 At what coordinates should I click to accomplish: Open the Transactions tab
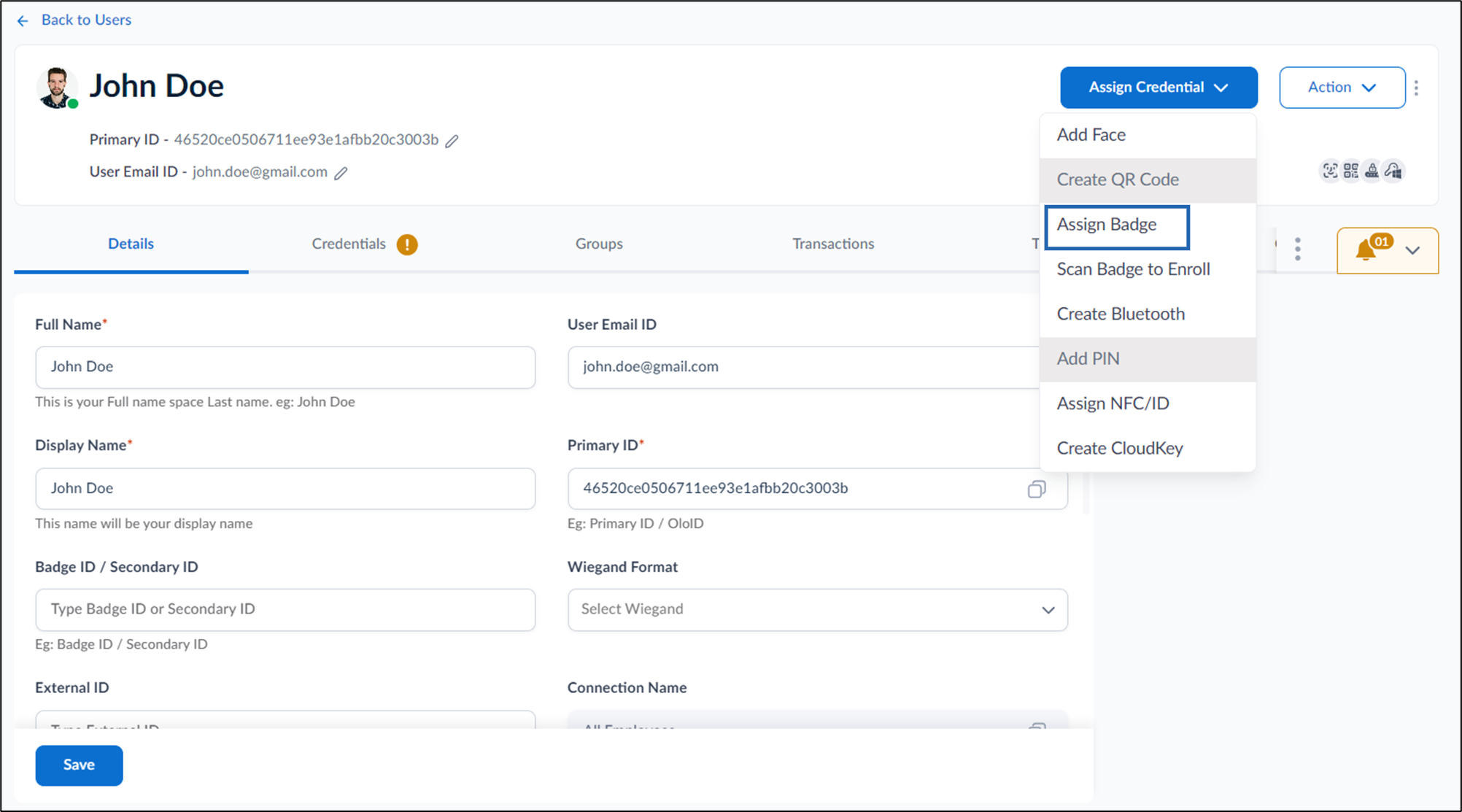click(833, 244)
